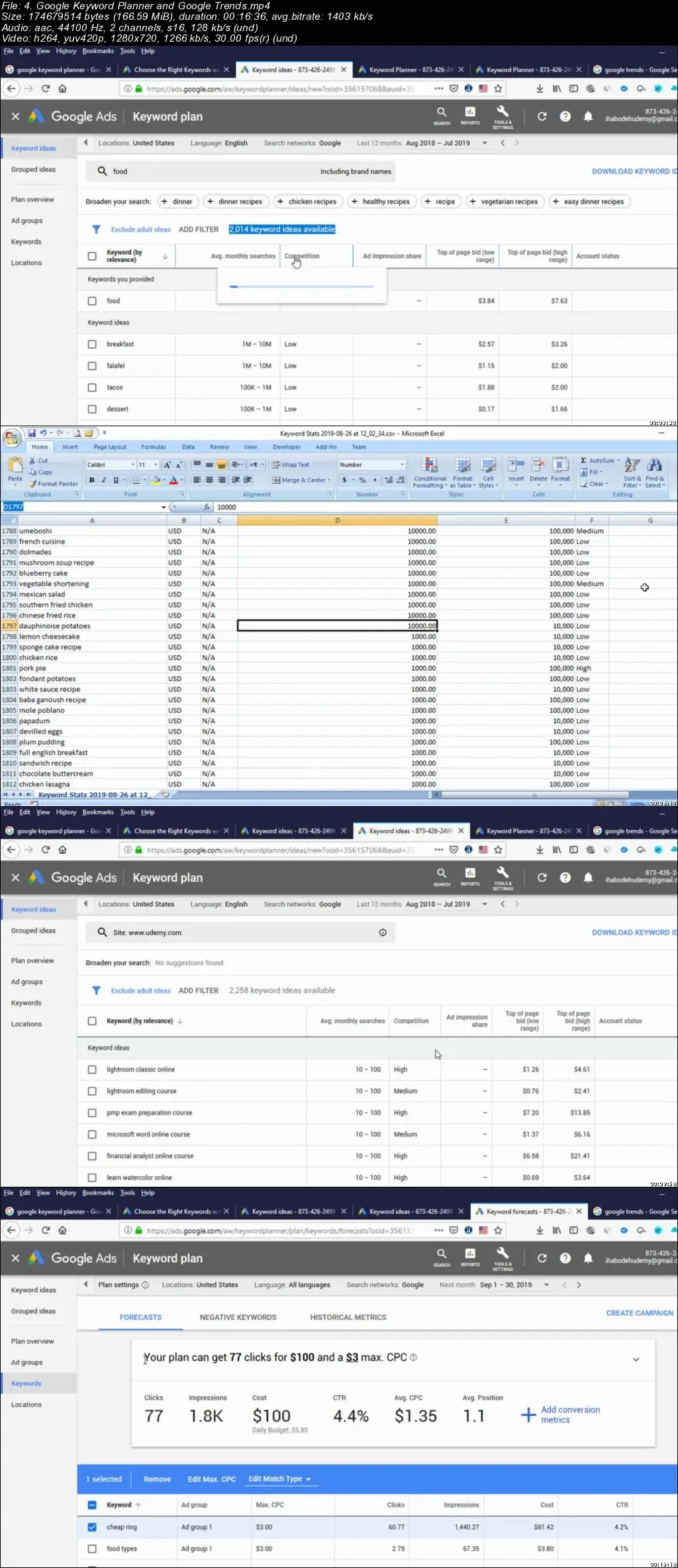
Task: Open Excel's Developer ribbon tab
Action: click(x=286, y=447)
